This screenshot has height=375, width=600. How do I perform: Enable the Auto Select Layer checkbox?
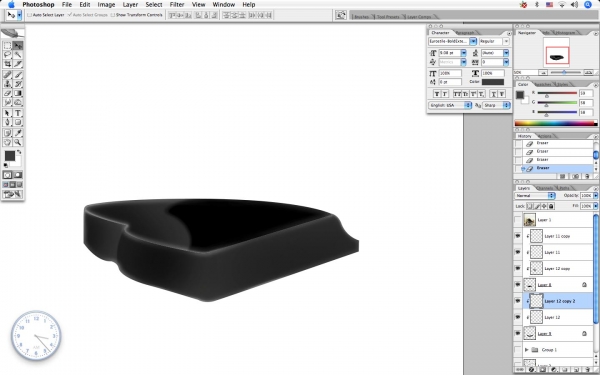(29, 15)
